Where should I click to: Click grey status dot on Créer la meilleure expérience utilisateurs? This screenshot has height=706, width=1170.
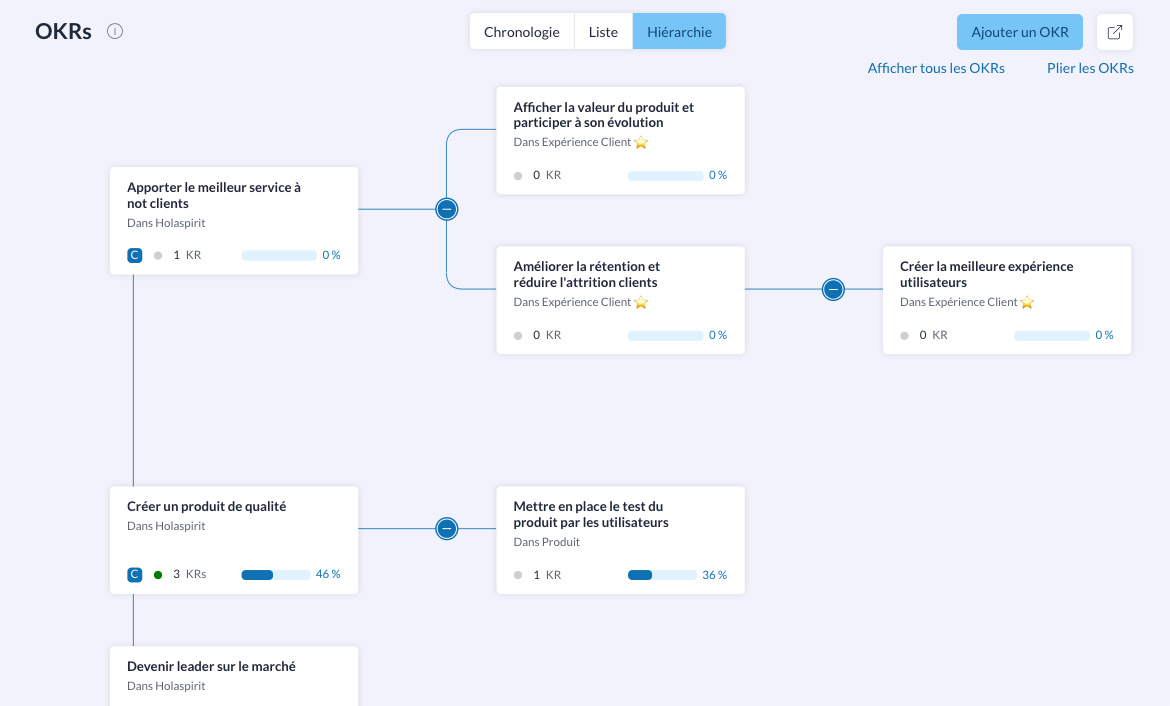(904, 336)
